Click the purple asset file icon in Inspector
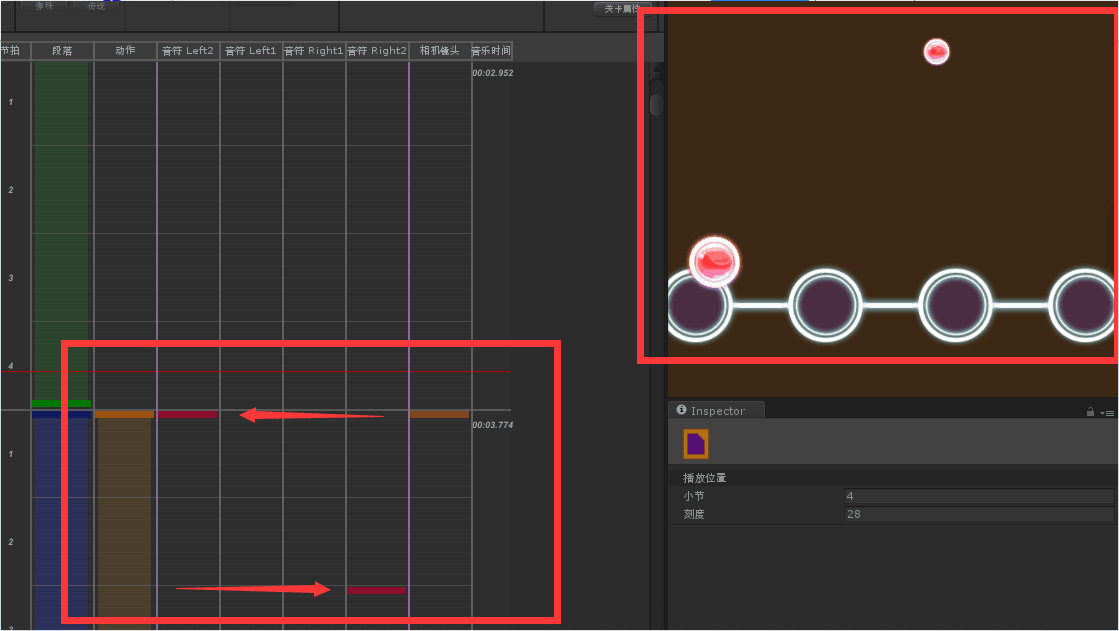 click(x=696, y=443)
